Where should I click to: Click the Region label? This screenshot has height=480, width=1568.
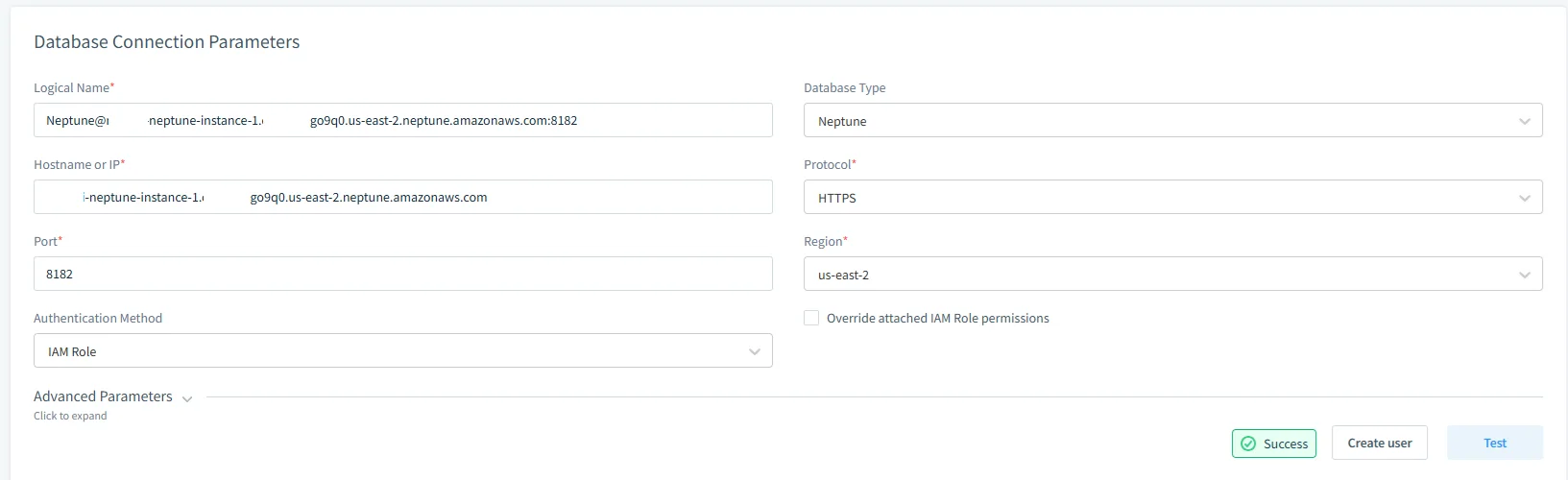tap(824, 241)
